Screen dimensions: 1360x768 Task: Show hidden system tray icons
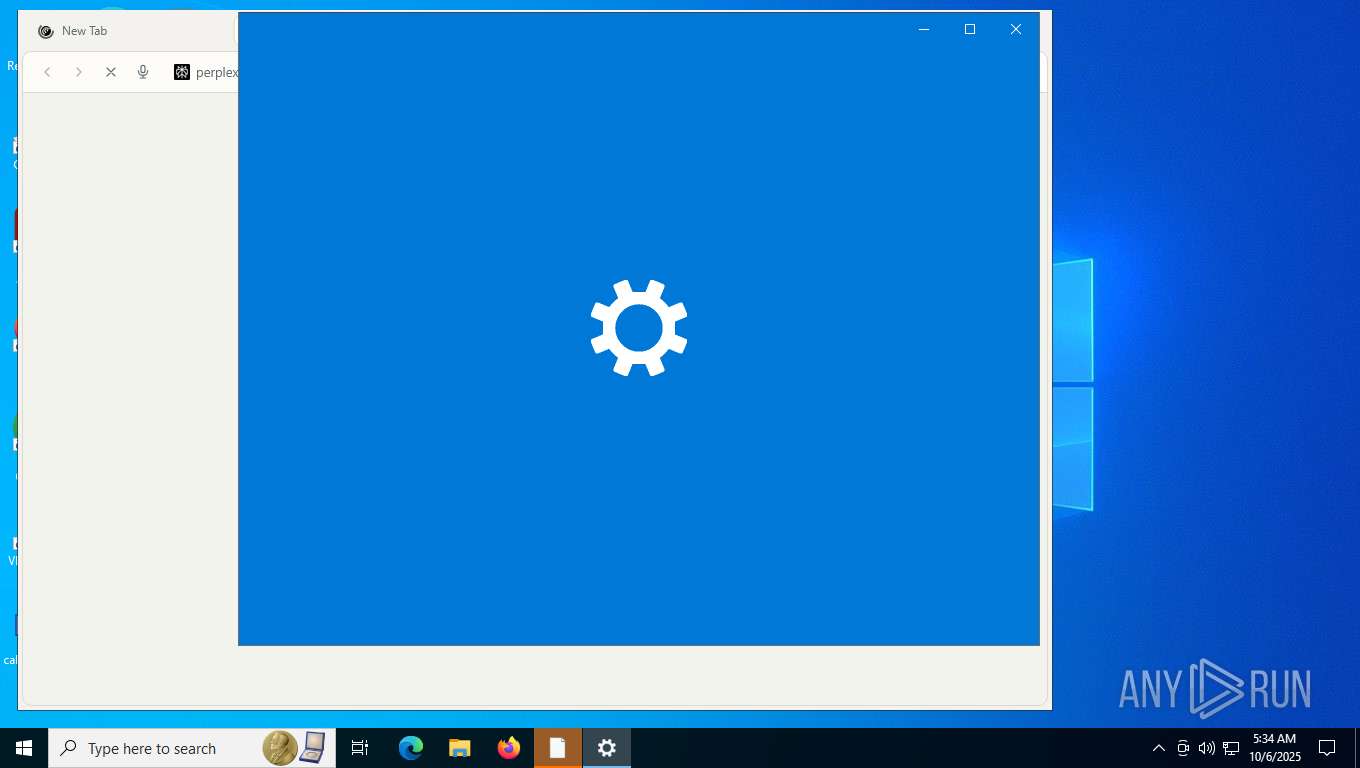(1159, 748)
